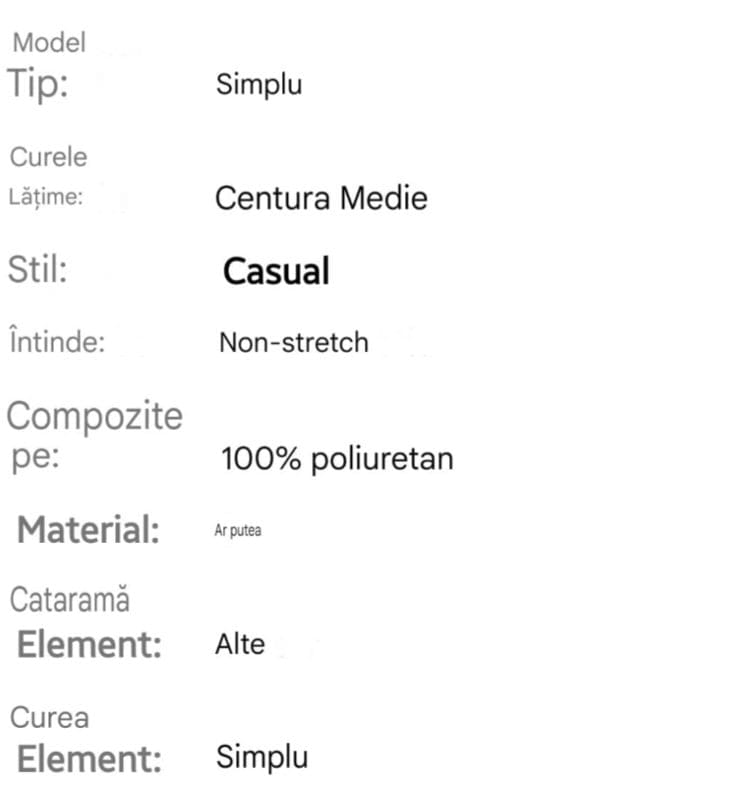The width and height of the screenshot is (746, 805).
Task: Click the "Lățime:" label
Action: click(x=45, y=198)
